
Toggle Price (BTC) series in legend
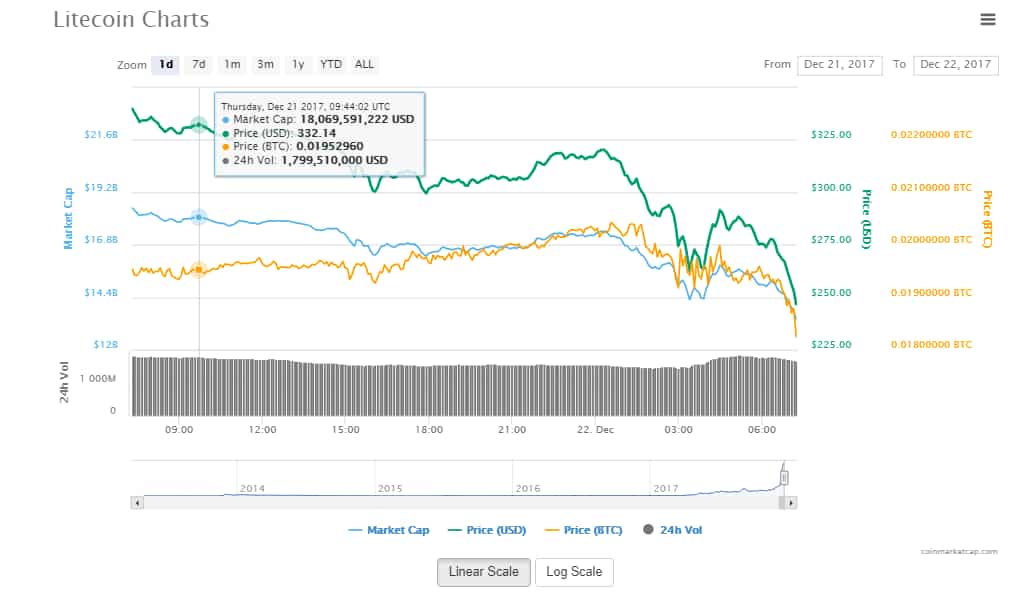[x=584, y=530]
